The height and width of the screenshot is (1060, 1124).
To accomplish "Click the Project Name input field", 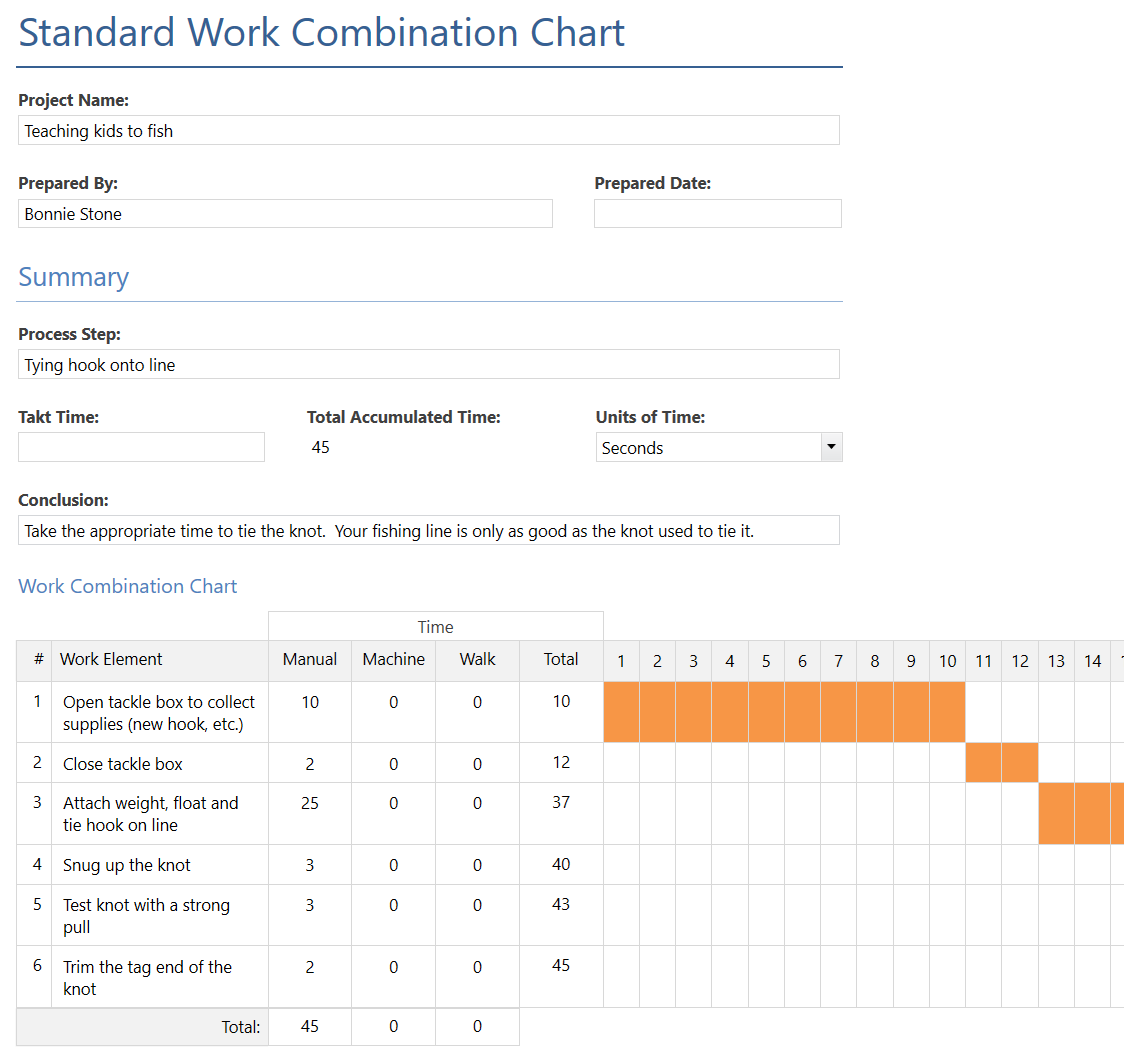I will tap(428, 131).
